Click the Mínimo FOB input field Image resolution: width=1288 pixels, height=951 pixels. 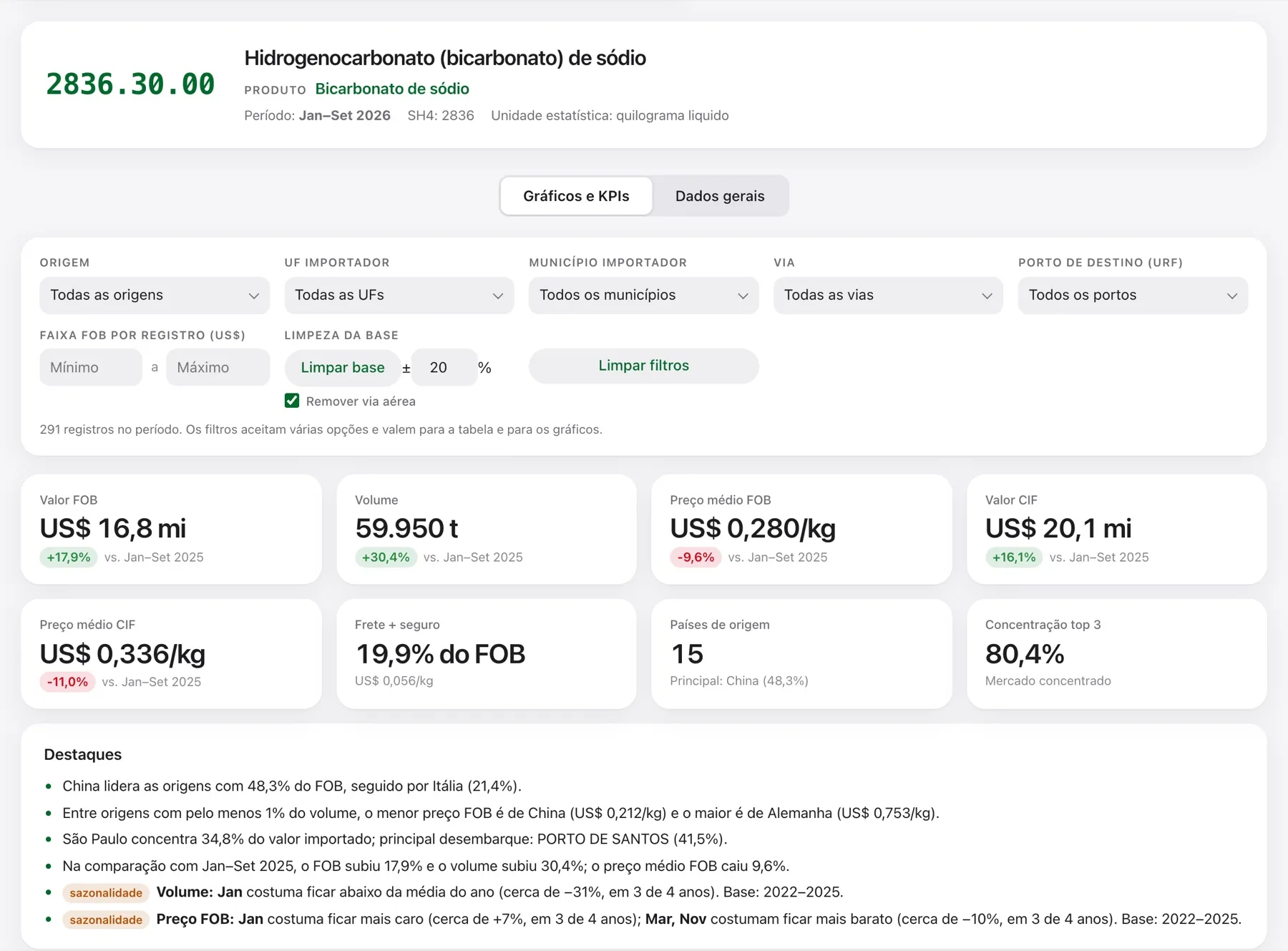coord(91,368)
